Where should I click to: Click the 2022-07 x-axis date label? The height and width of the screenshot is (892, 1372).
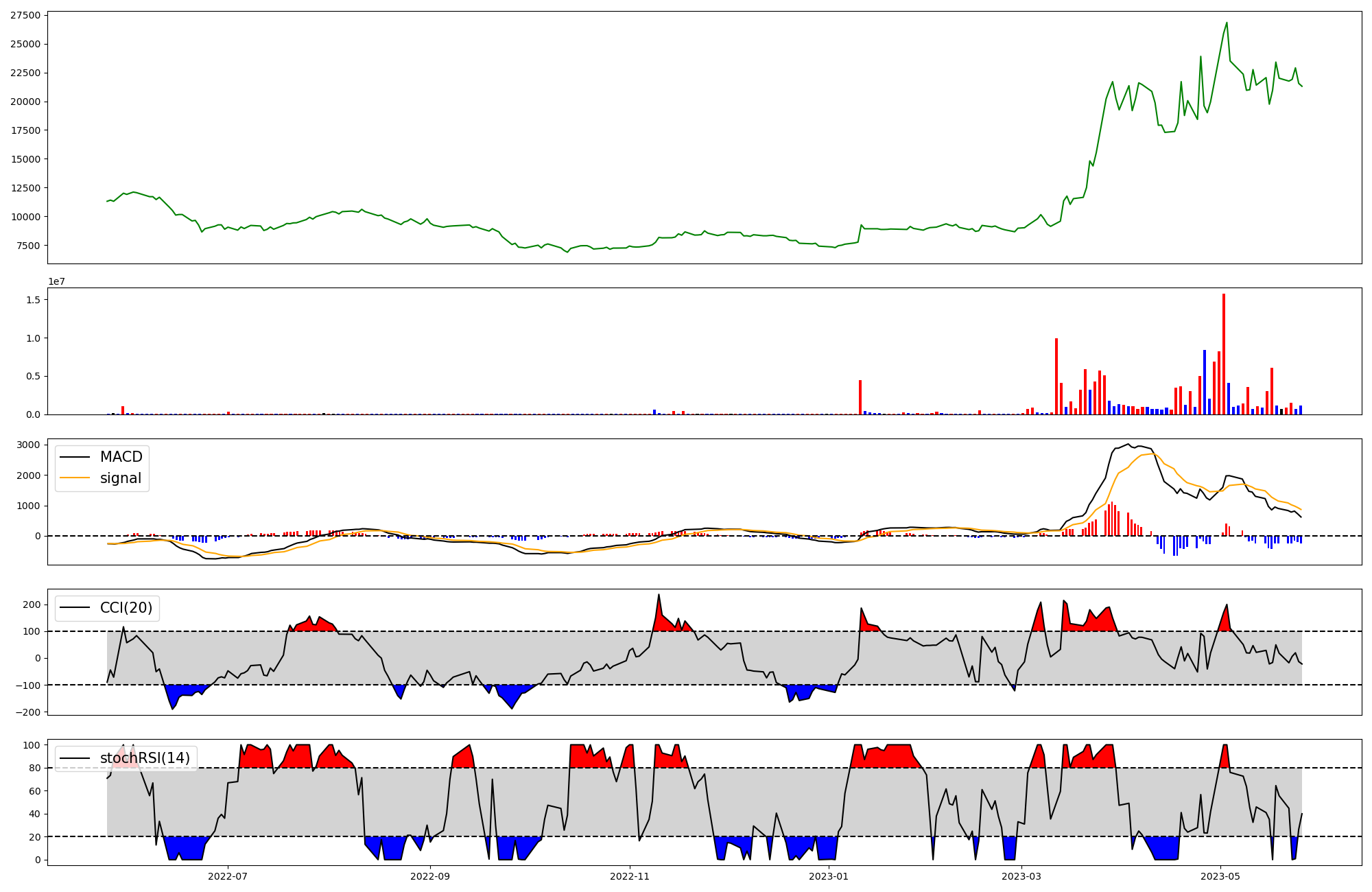[228, 876]
